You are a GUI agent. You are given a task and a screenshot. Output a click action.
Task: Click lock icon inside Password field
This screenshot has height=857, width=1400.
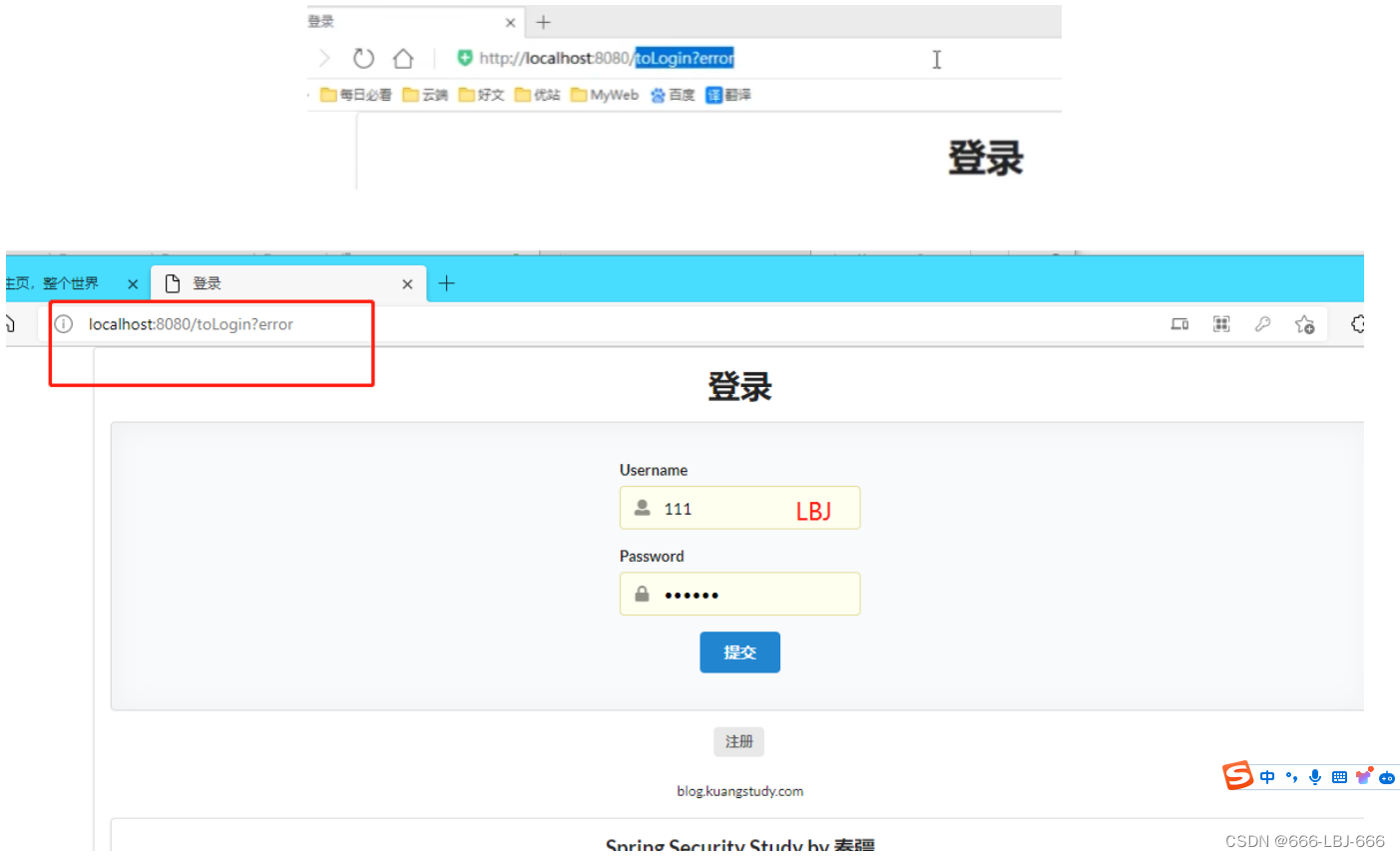point(642,594)
